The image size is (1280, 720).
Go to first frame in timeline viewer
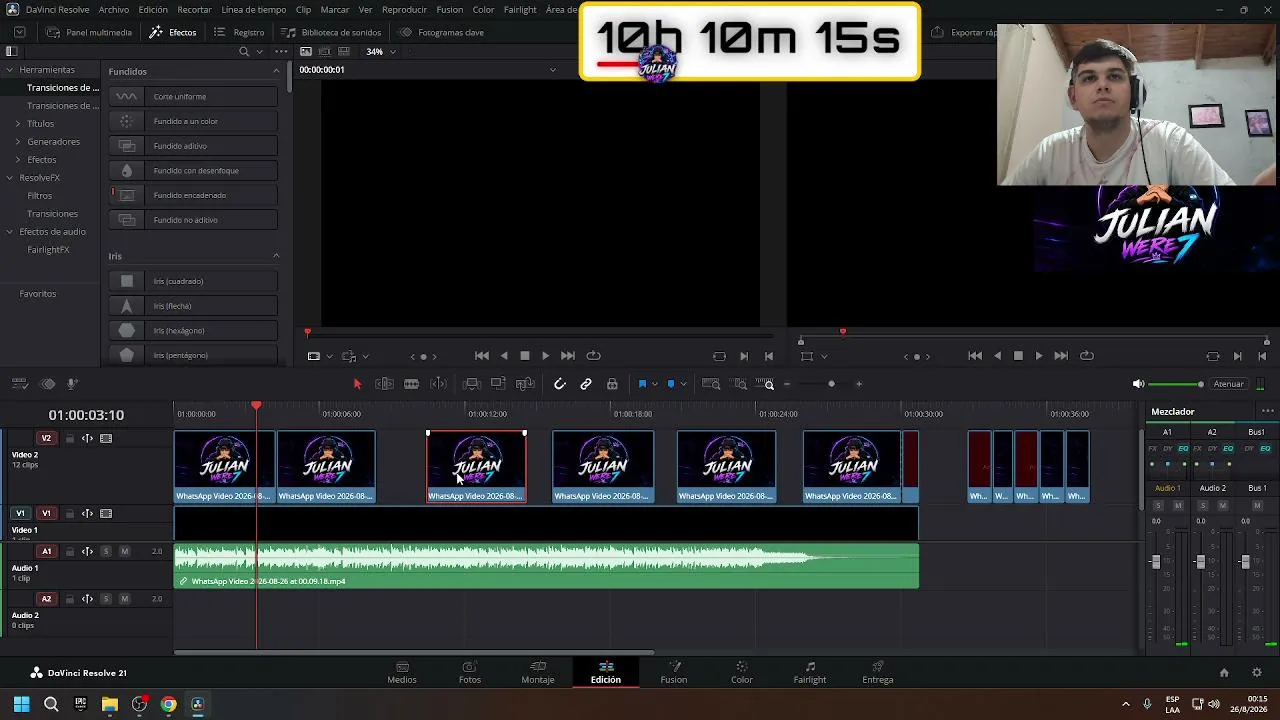(975, 356)
